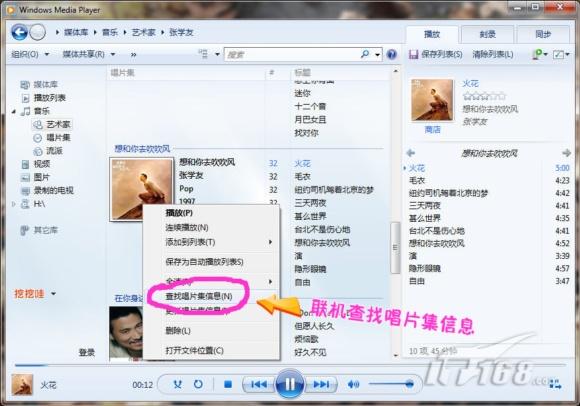The width and height of the screenshot is (580, 406).
Task: Click 媒体库 in the breadcrumb path
Action: [76, 33]
